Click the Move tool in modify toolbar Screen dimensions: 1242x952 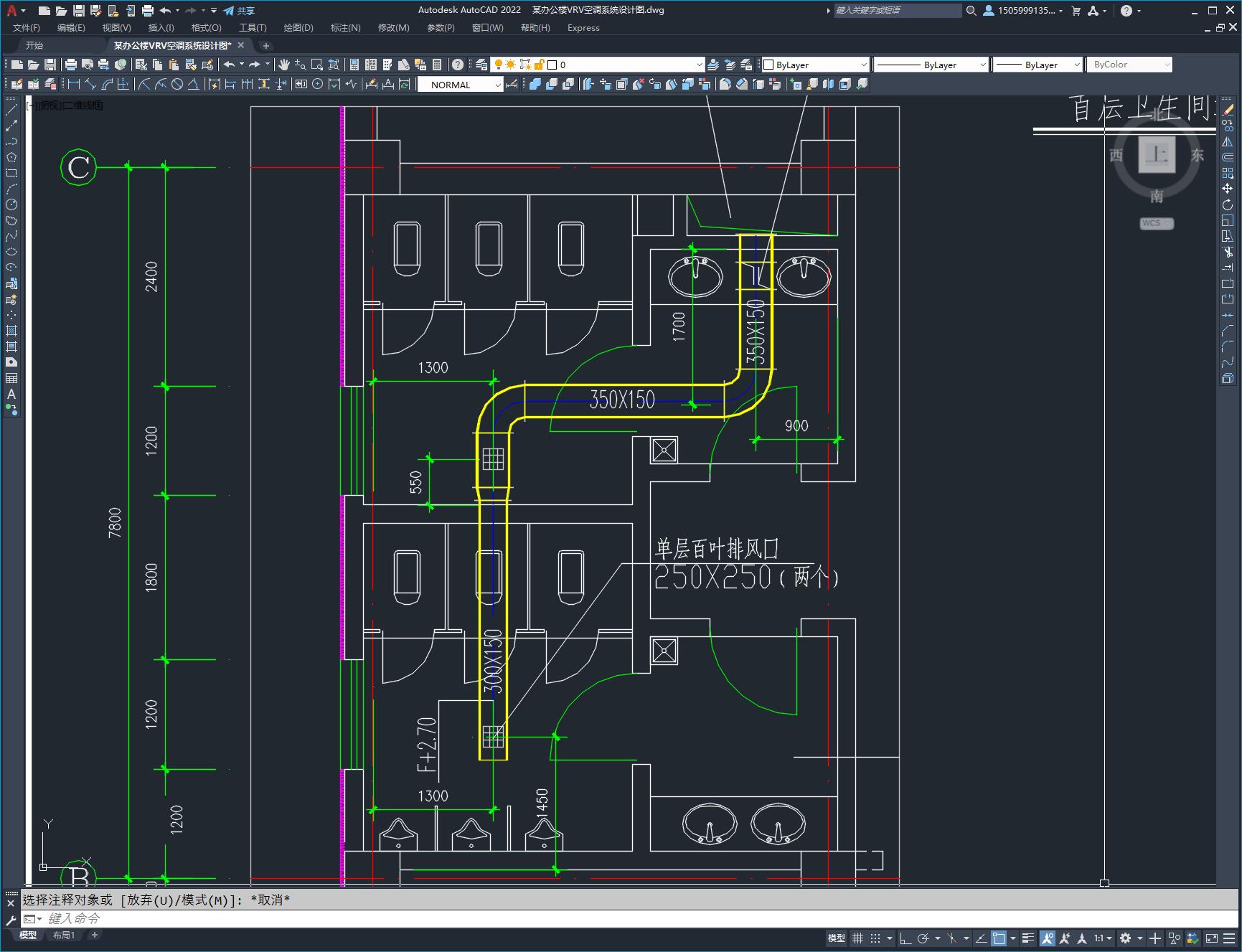tap(1228, 189)
